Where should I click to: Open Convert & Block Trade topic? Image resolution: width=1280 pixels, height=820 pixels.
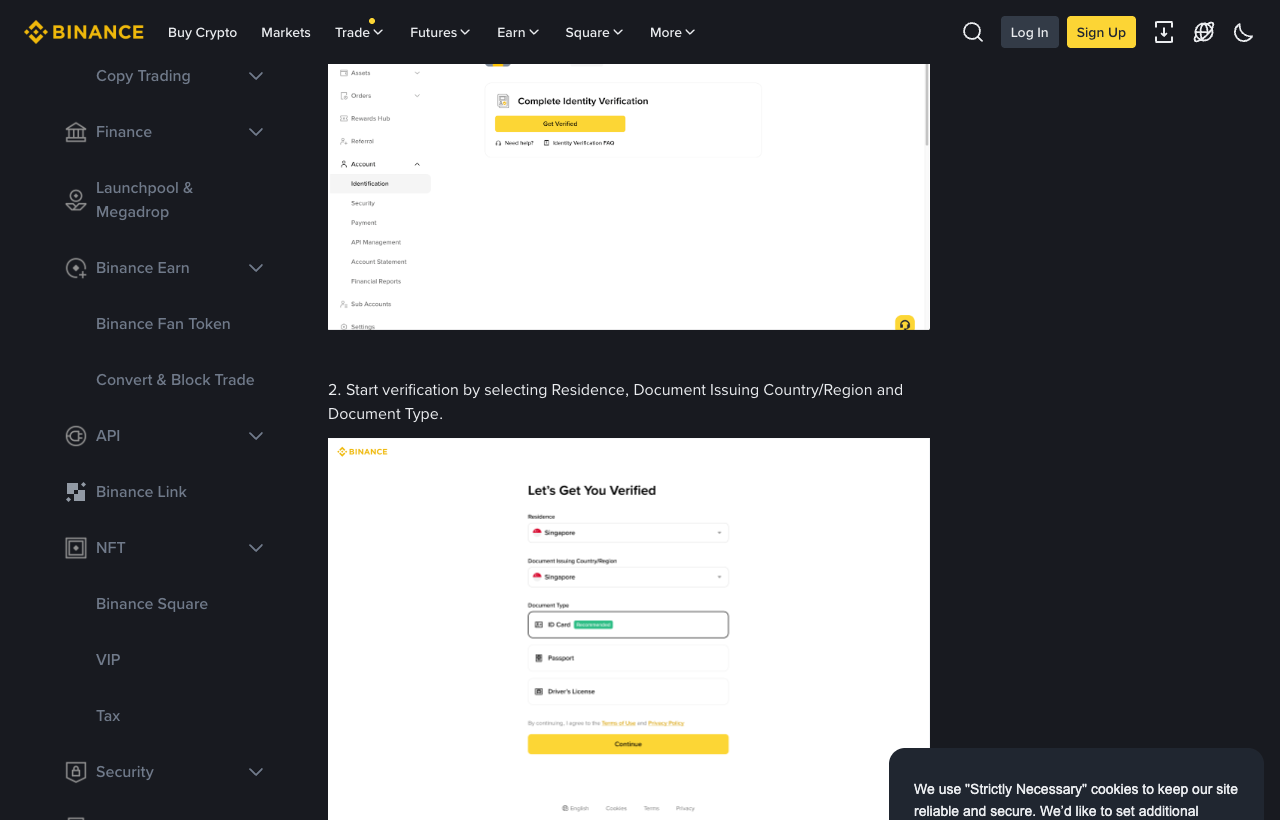175,380
